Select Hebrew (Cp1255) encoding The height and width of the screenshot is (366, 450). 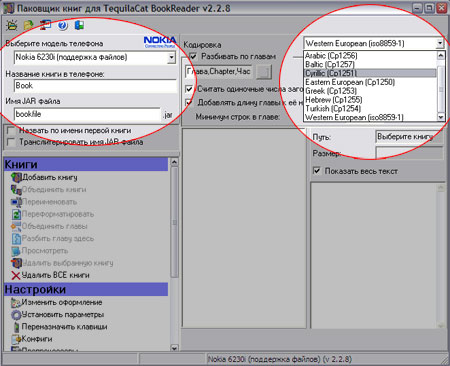[x=370, y=99]
